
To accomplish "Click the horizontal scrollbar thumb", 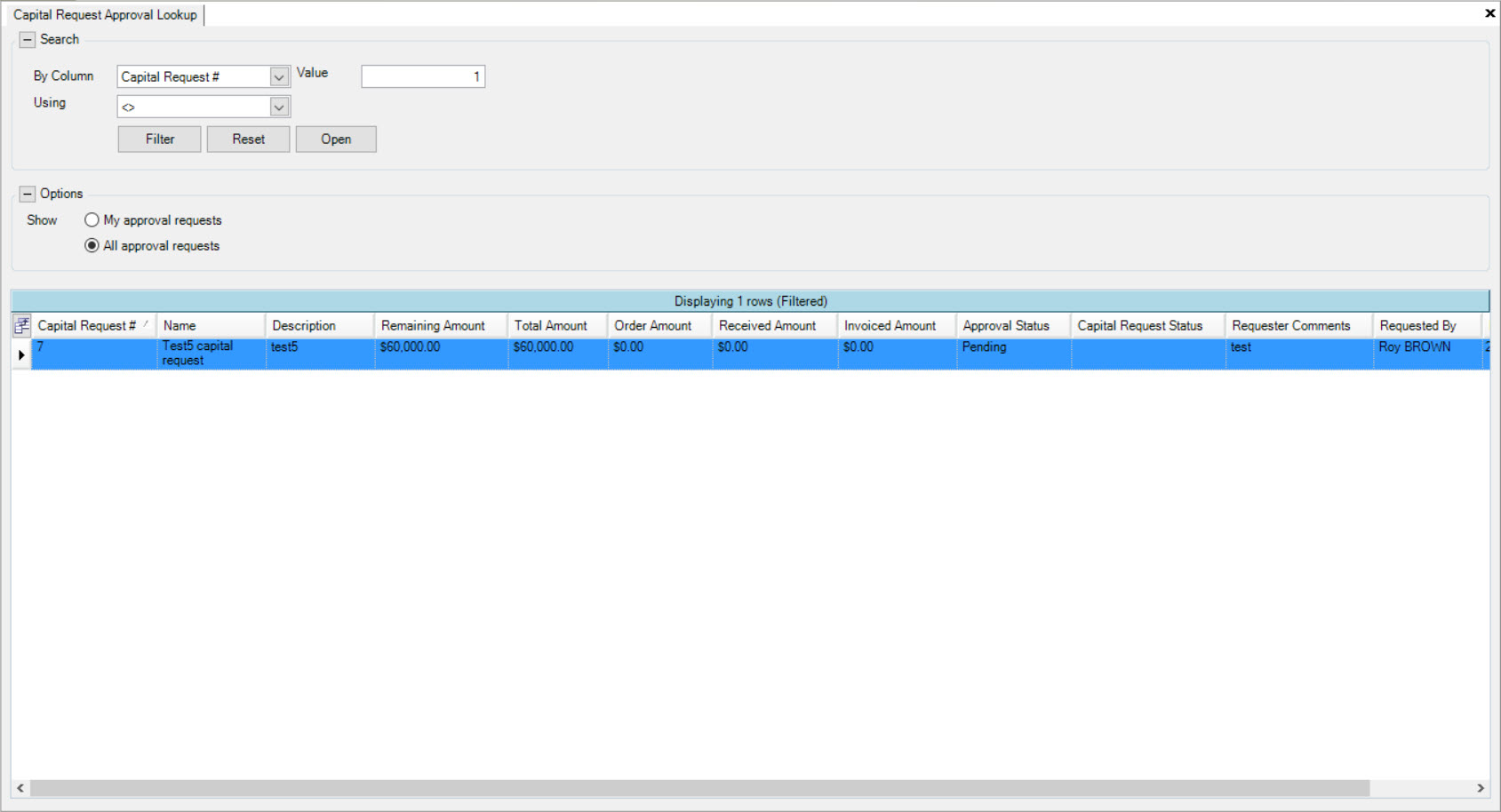I will [x=699, y=788].
